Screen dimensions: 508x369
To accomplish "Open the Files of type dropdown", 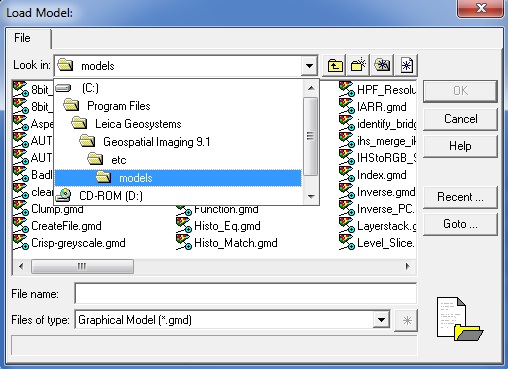I will pos(381,320).
